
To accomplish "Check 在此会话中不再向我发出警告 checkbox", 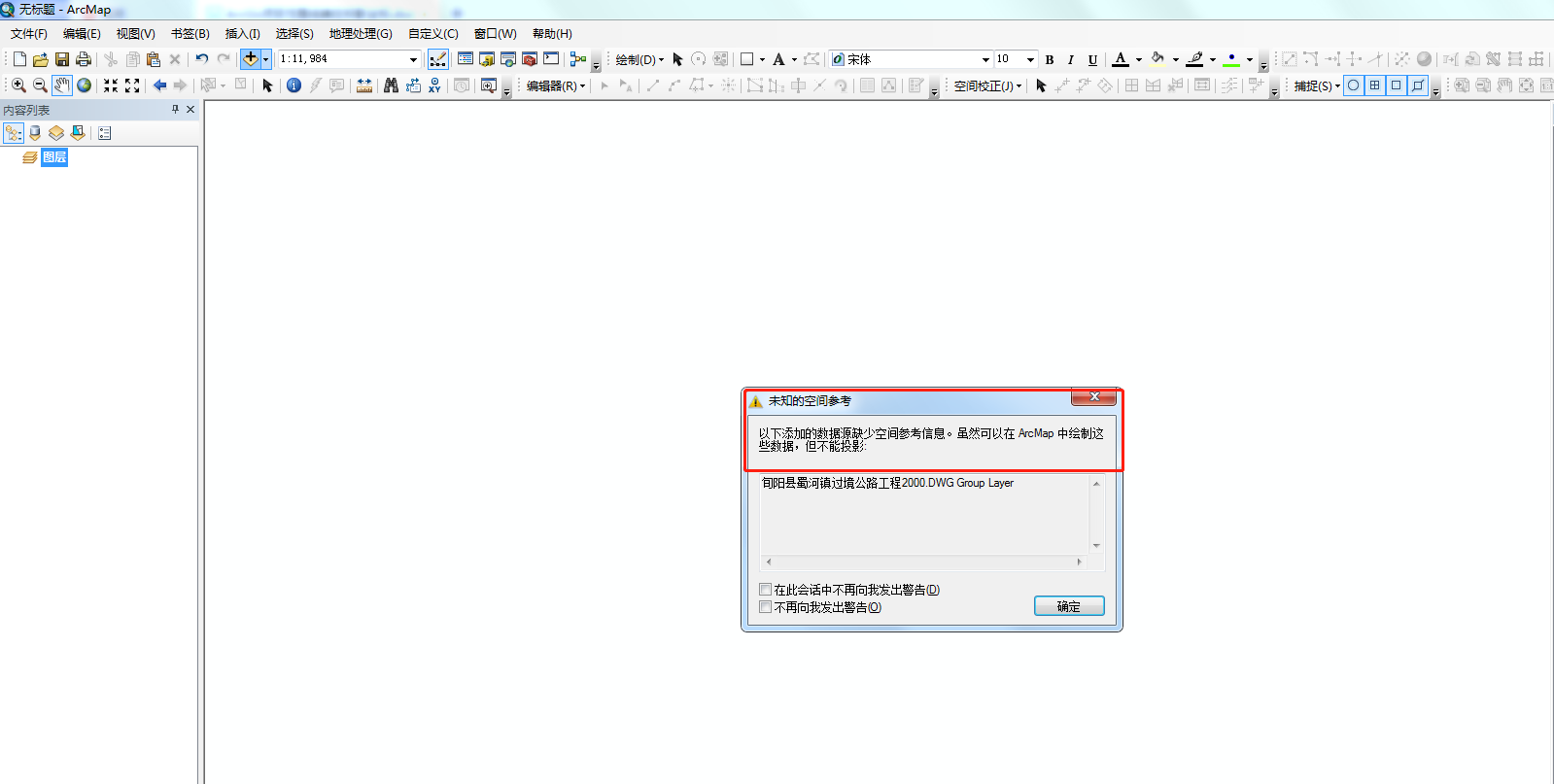I will (x=766, y=590).
